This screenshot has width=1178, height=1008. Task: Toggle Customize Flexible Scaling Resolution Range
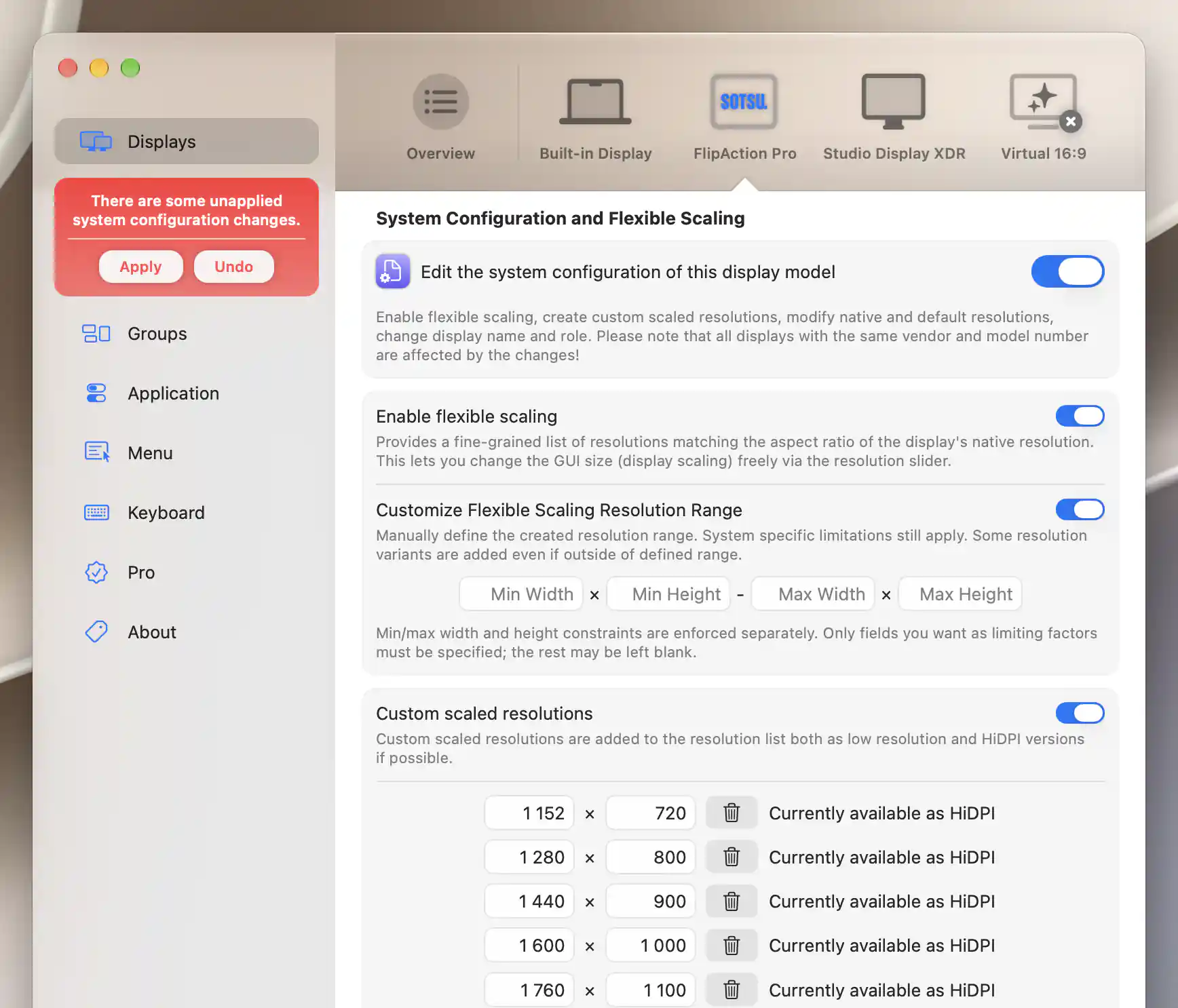1080,509
